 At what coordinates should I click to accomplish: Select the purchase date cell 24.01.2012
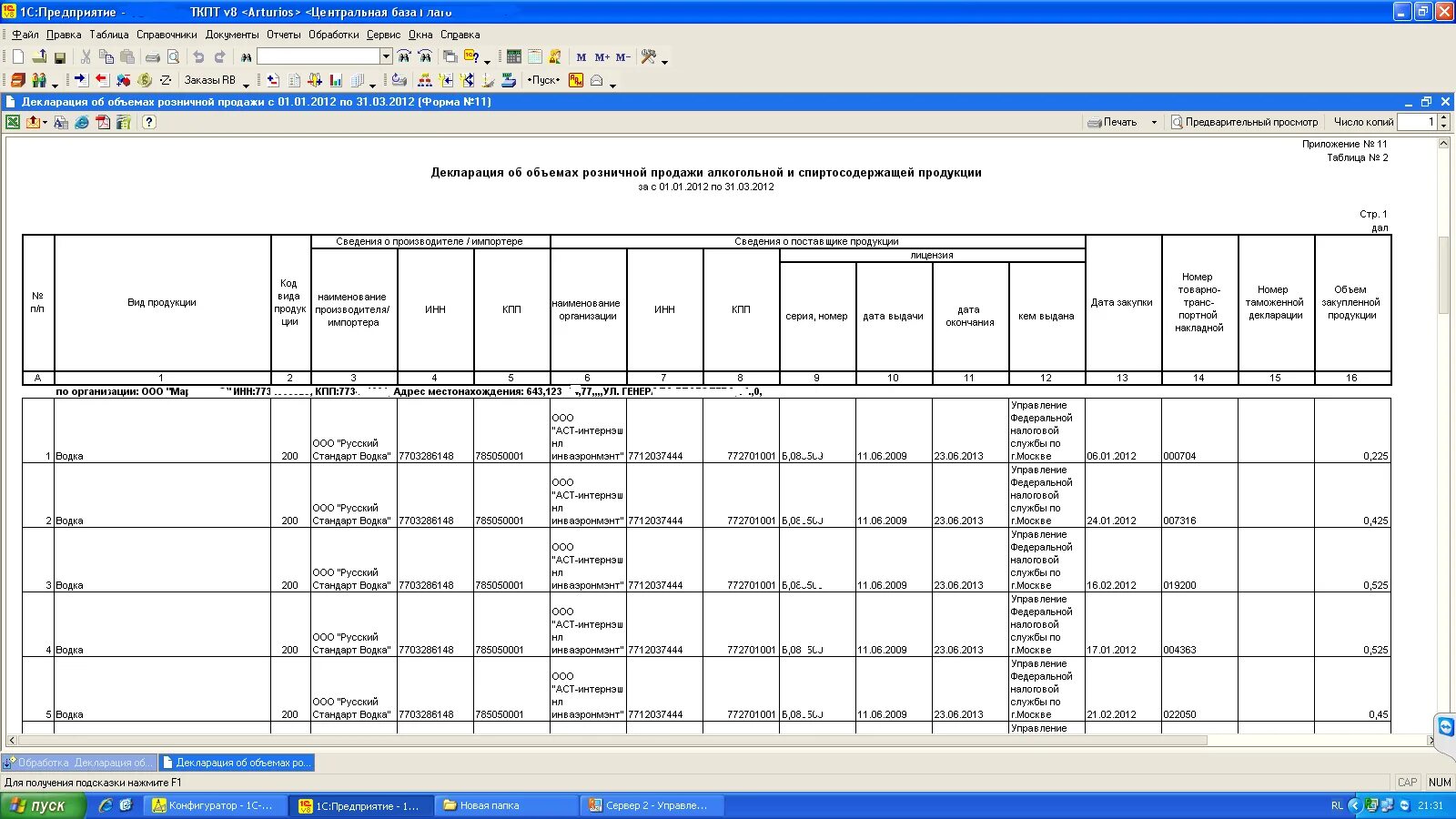point(1123,495)
